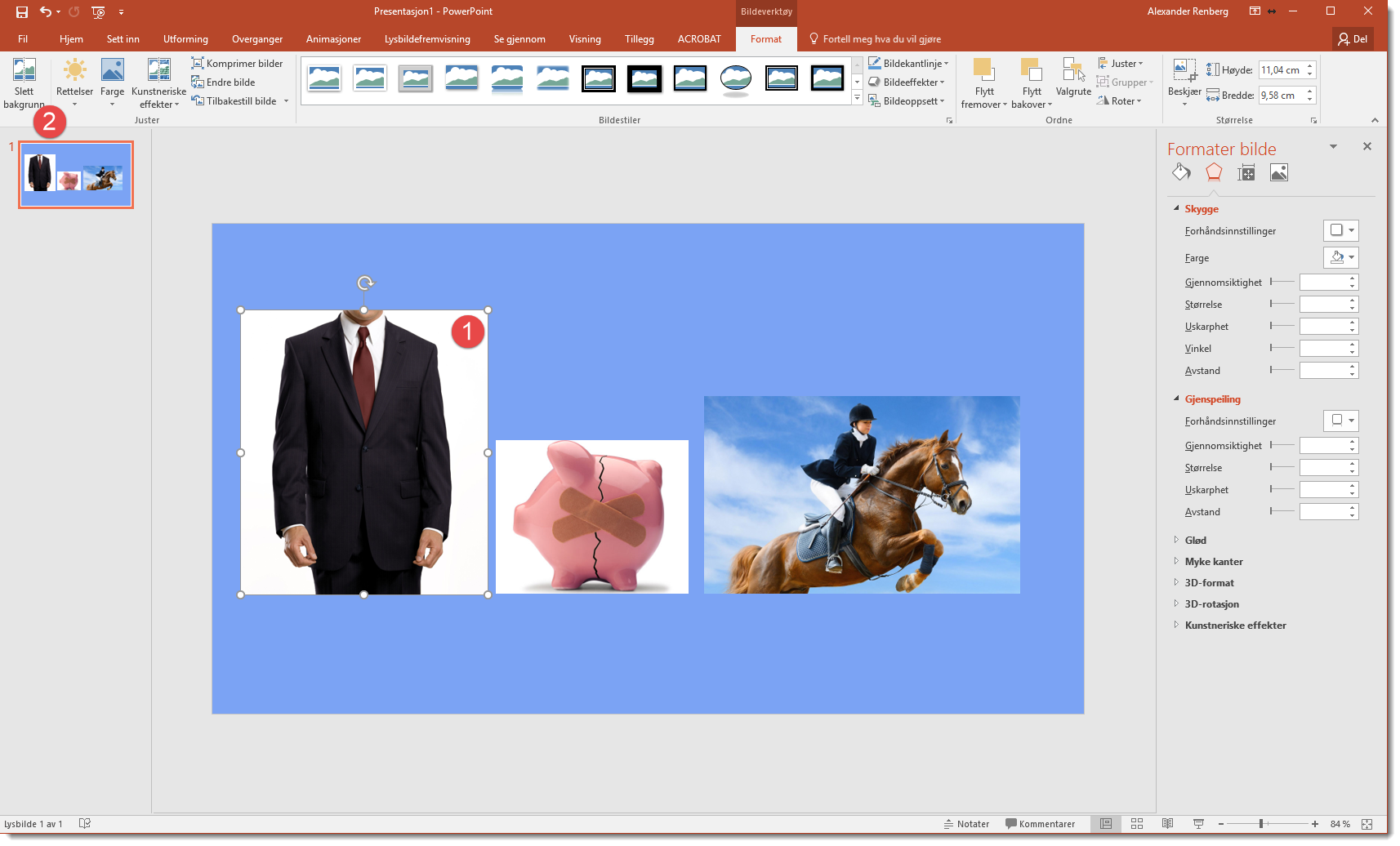Screen dimensions: 1400x846
Task: Switch to the Lysbildefremvisning tab
Action: (427, 39)
